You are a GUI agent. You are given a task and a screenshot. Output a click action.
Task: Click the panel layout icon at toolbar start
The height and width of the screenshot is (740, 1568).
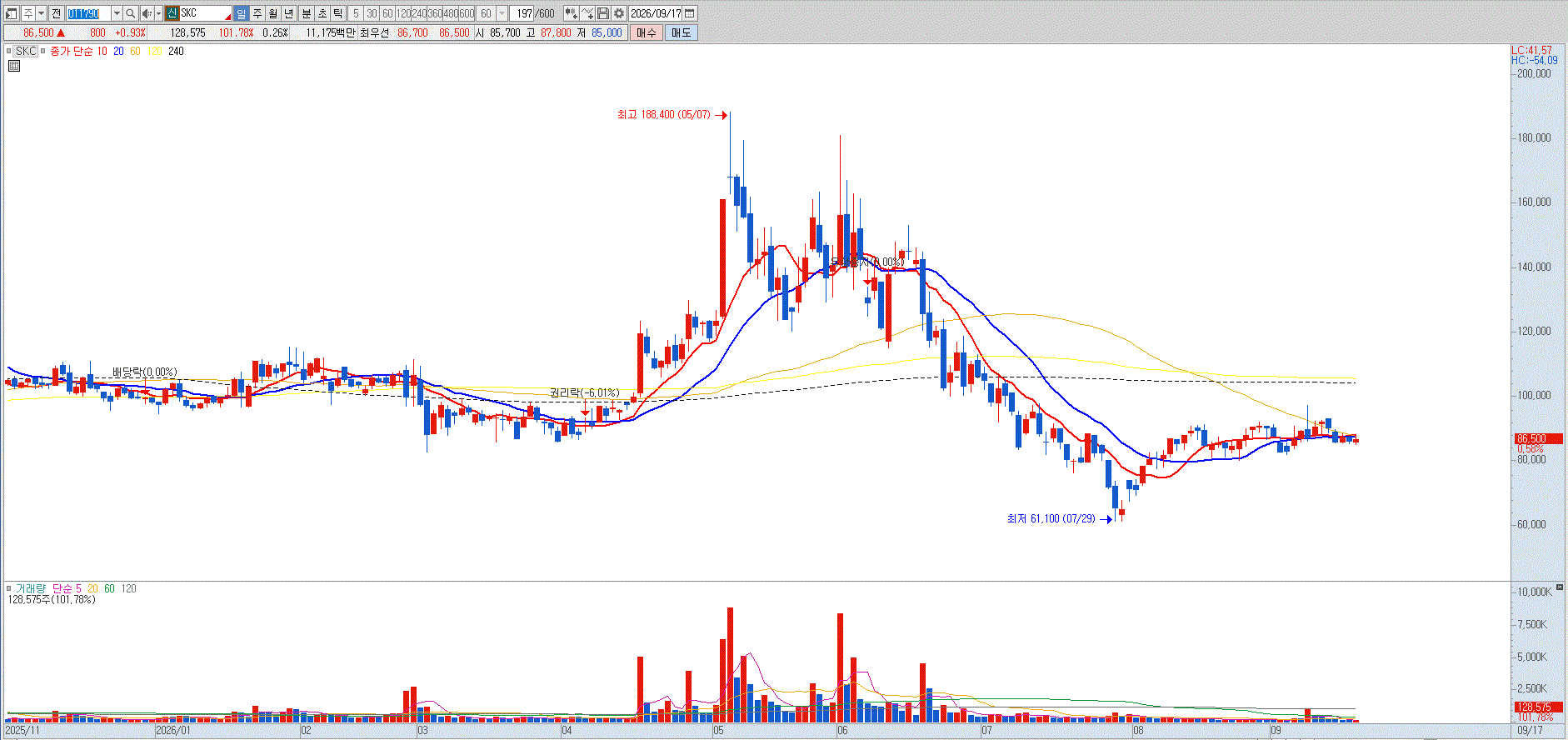tap(12, 13)
